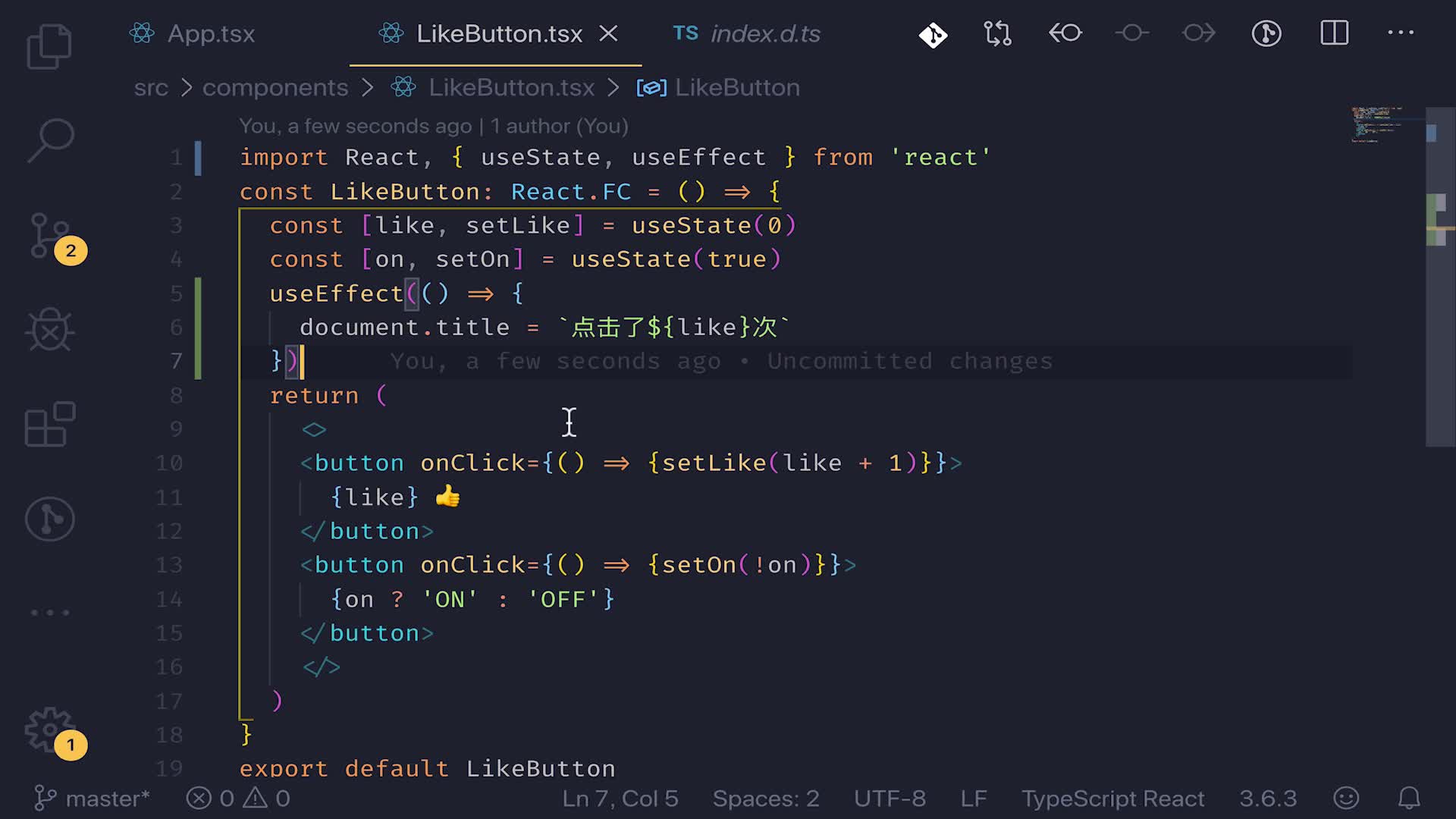Screen dimensions: 1456x819
Task: Expand the components breadcrumb segment
Action: [275, 88]
